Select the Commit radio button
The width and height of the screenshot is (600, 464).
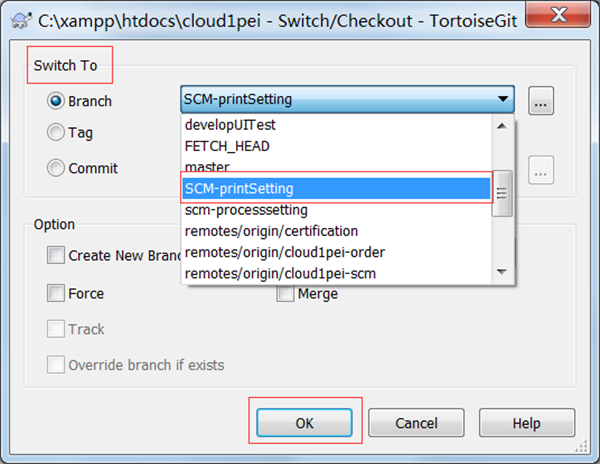tap(56, 168)
